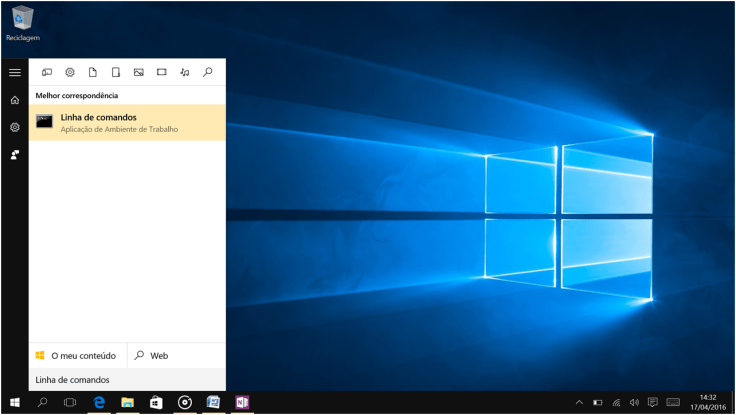Open the volume control in tray

point(634,403)
